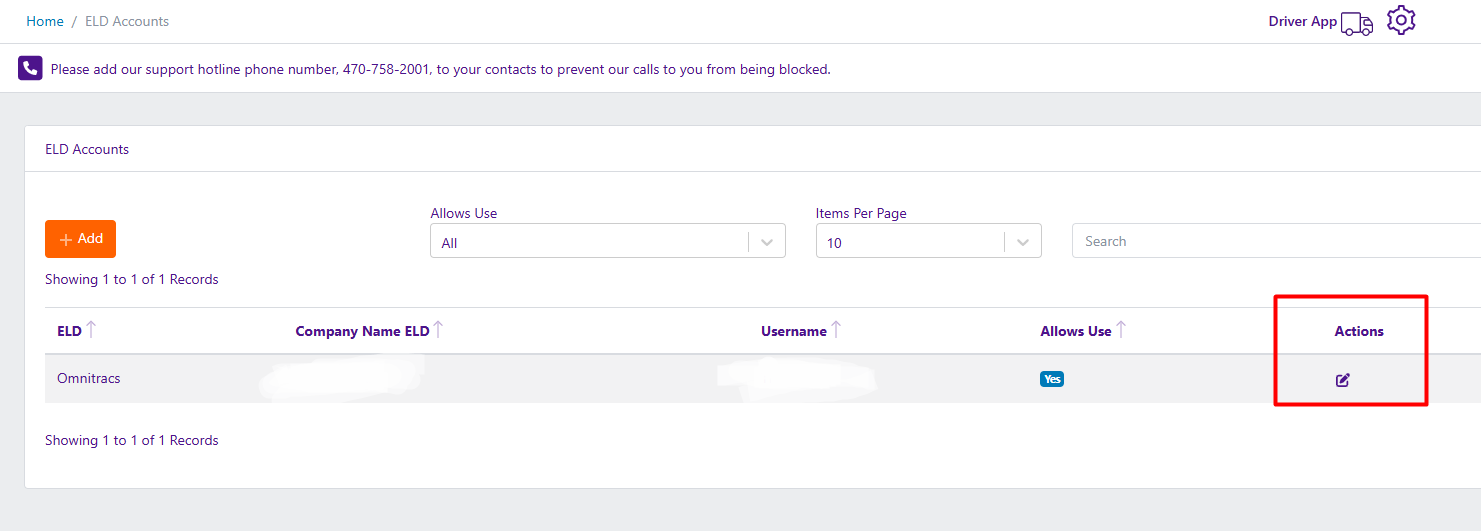
Task: Sort by Company Name ELD arrow
Action: [x=438, y=330]
